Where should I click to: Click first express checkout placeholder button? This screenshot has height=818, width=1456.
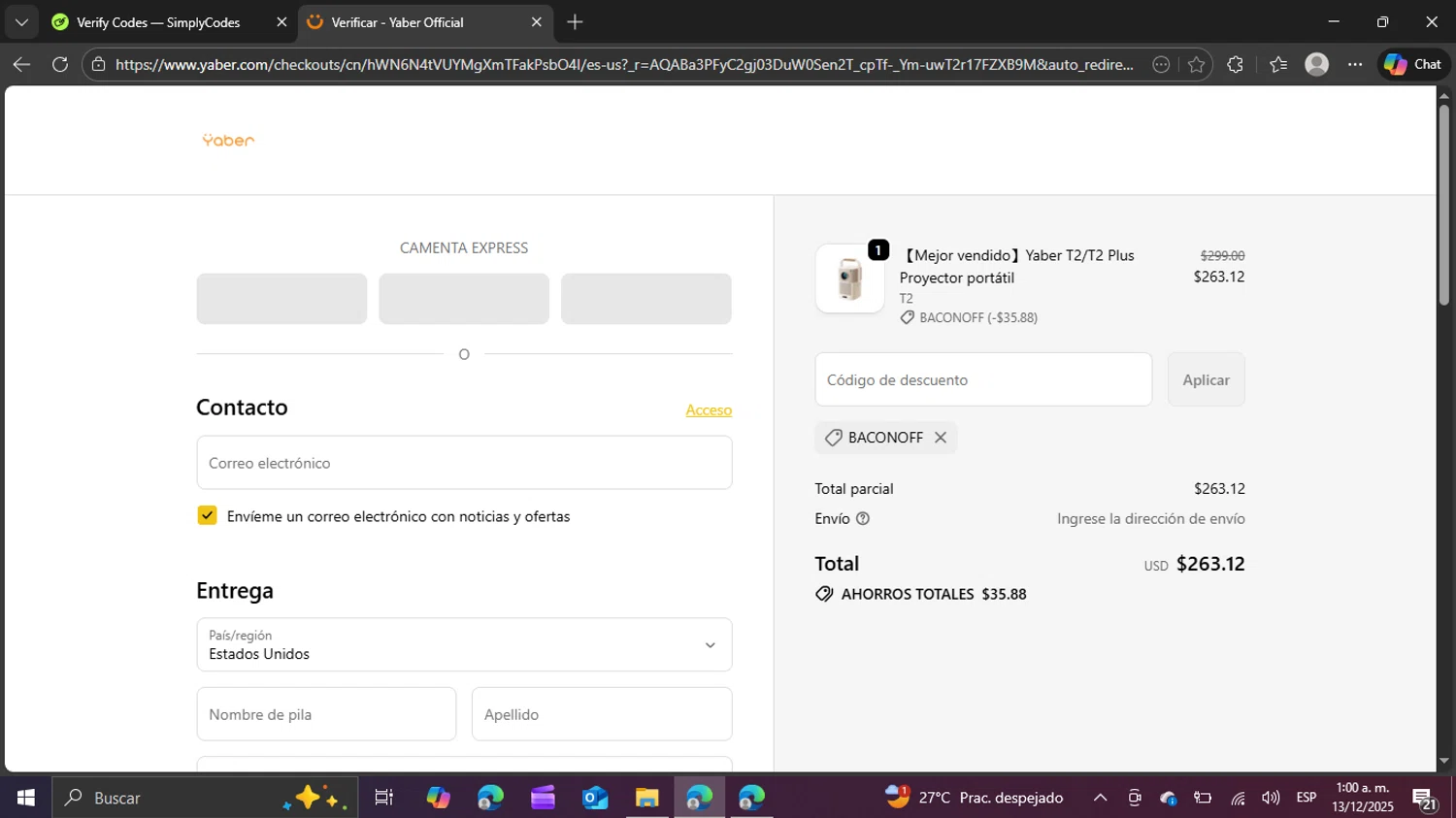[x=281, y=299]
